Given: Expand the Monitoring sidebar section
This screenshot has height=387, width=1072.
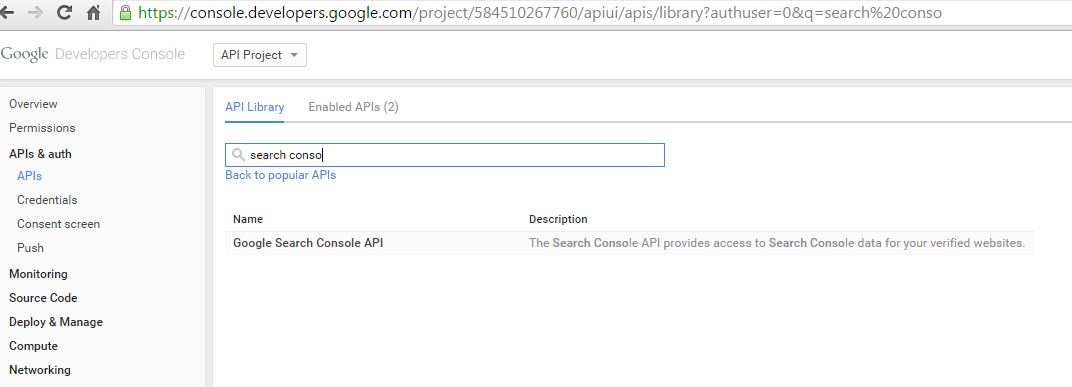Looking at the screenshot, I should click(x=38, y=274).
